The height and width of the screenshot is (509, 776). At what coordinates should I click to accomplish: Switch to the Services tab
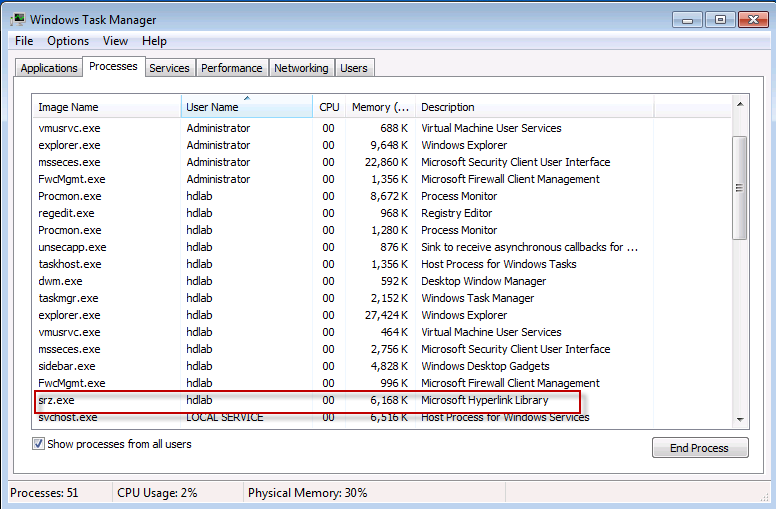coord(169,68)
